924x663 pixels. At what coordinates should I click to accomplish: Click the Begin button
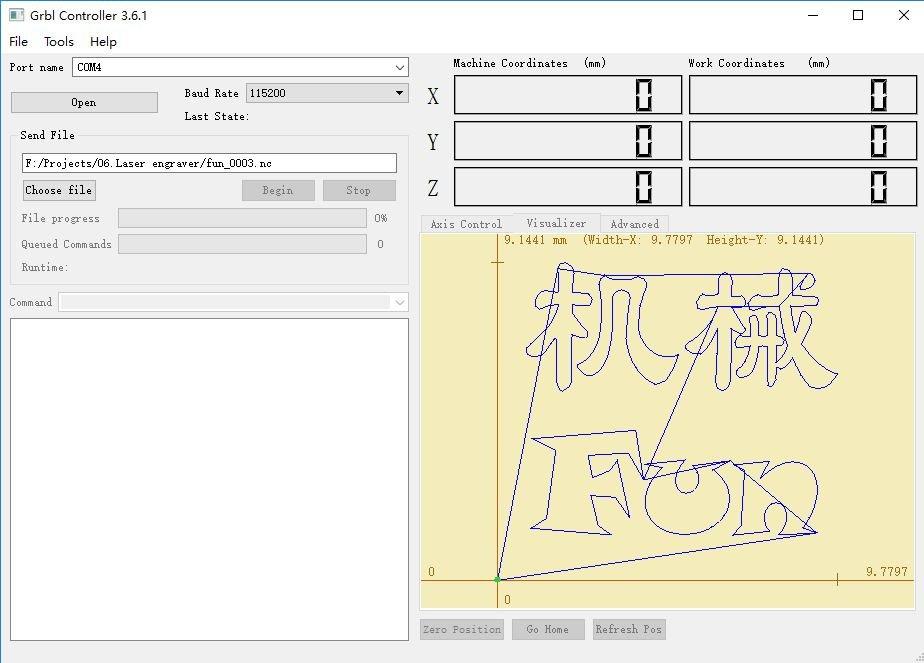coord(278,190)
